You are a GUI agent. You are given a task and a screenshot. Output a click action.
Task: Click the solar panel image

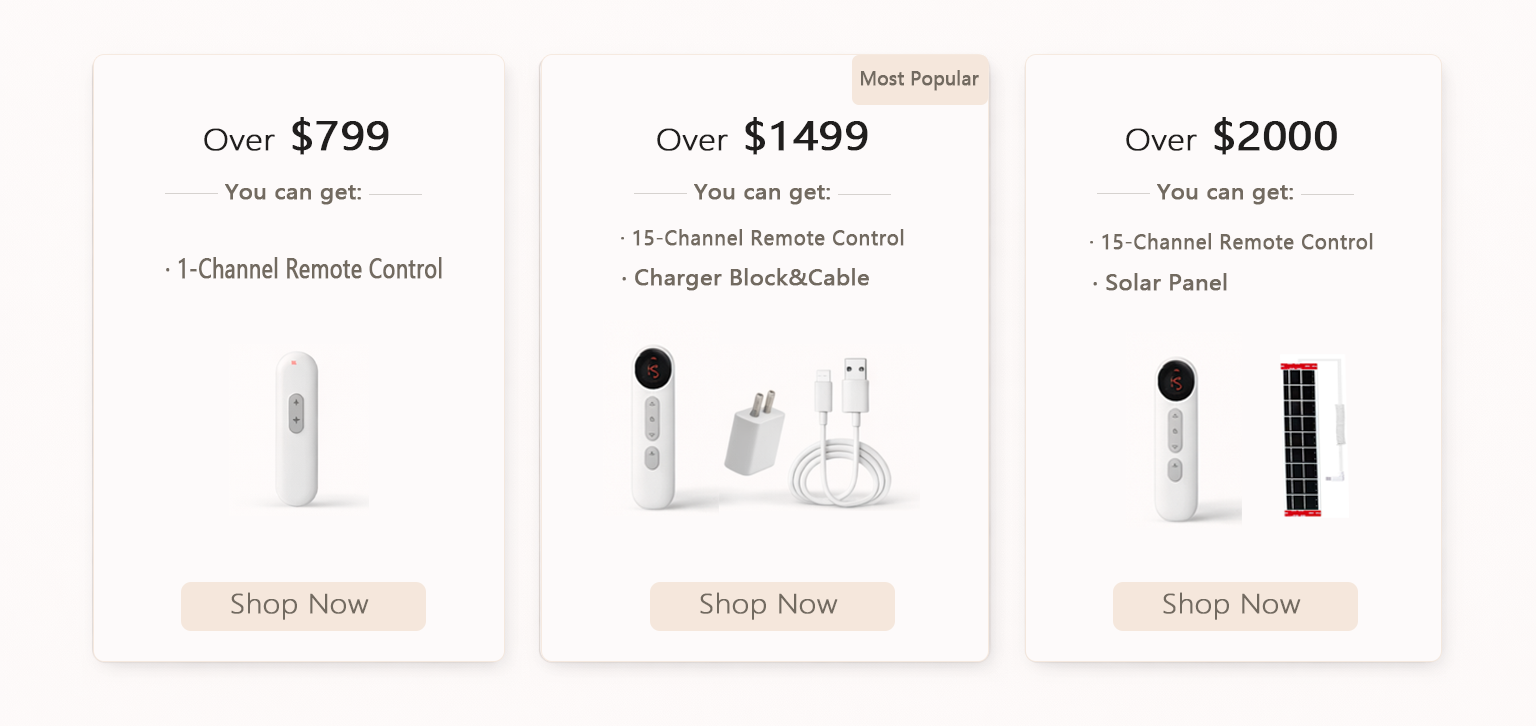coord(1301,438)
